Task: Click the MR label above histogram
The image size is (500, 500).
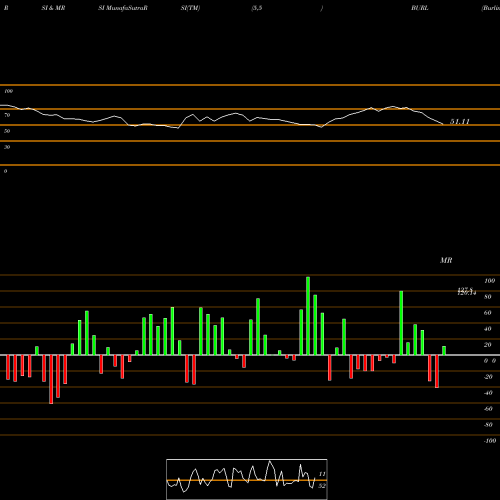Action: click(x=446, y=260)
